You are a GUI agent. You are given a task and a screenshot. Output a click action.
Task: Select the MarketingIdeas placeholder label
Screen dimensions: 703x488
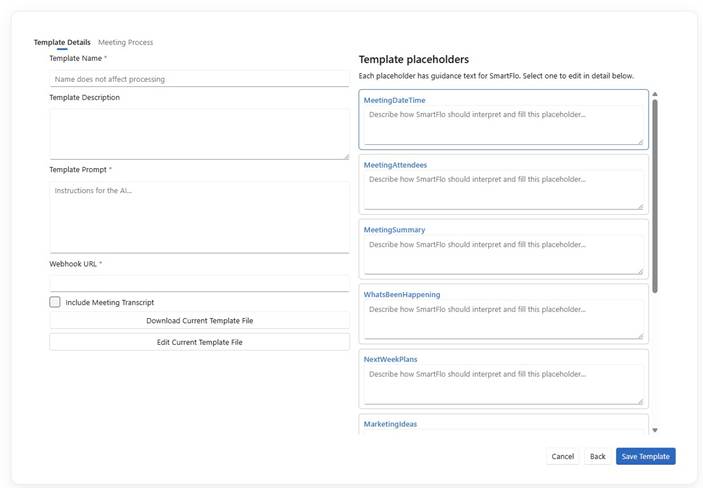pyautogui.click(x=390, y=424)
